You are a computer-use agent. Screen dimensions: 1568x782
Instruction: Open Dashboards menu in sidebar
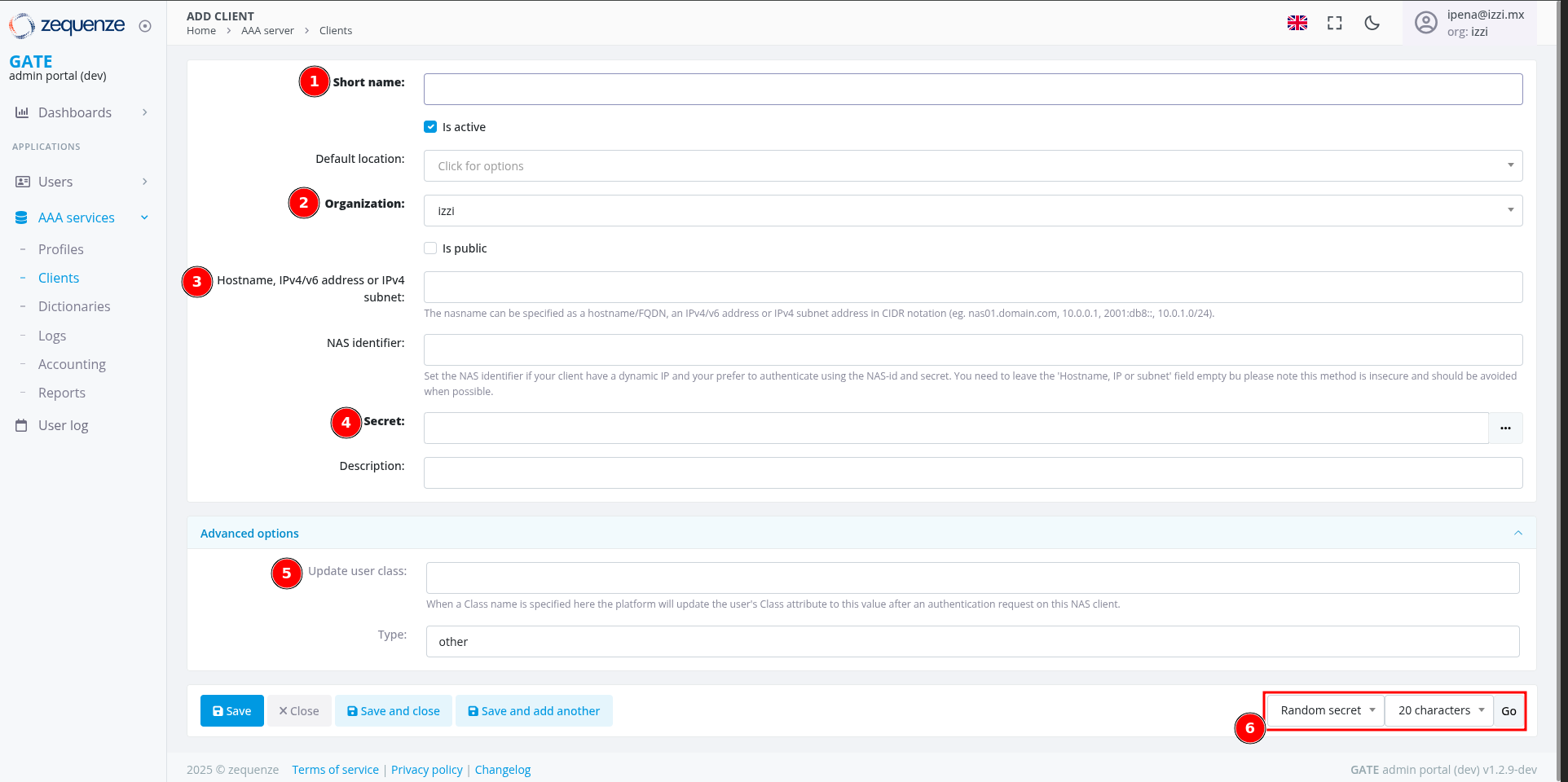(x=75, y=112)
